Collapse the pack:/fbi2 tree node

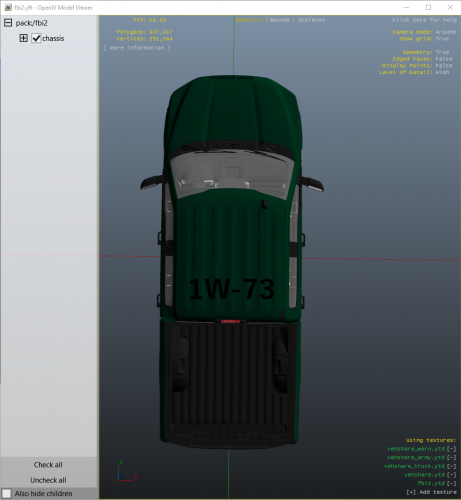(x=8, y=23)
